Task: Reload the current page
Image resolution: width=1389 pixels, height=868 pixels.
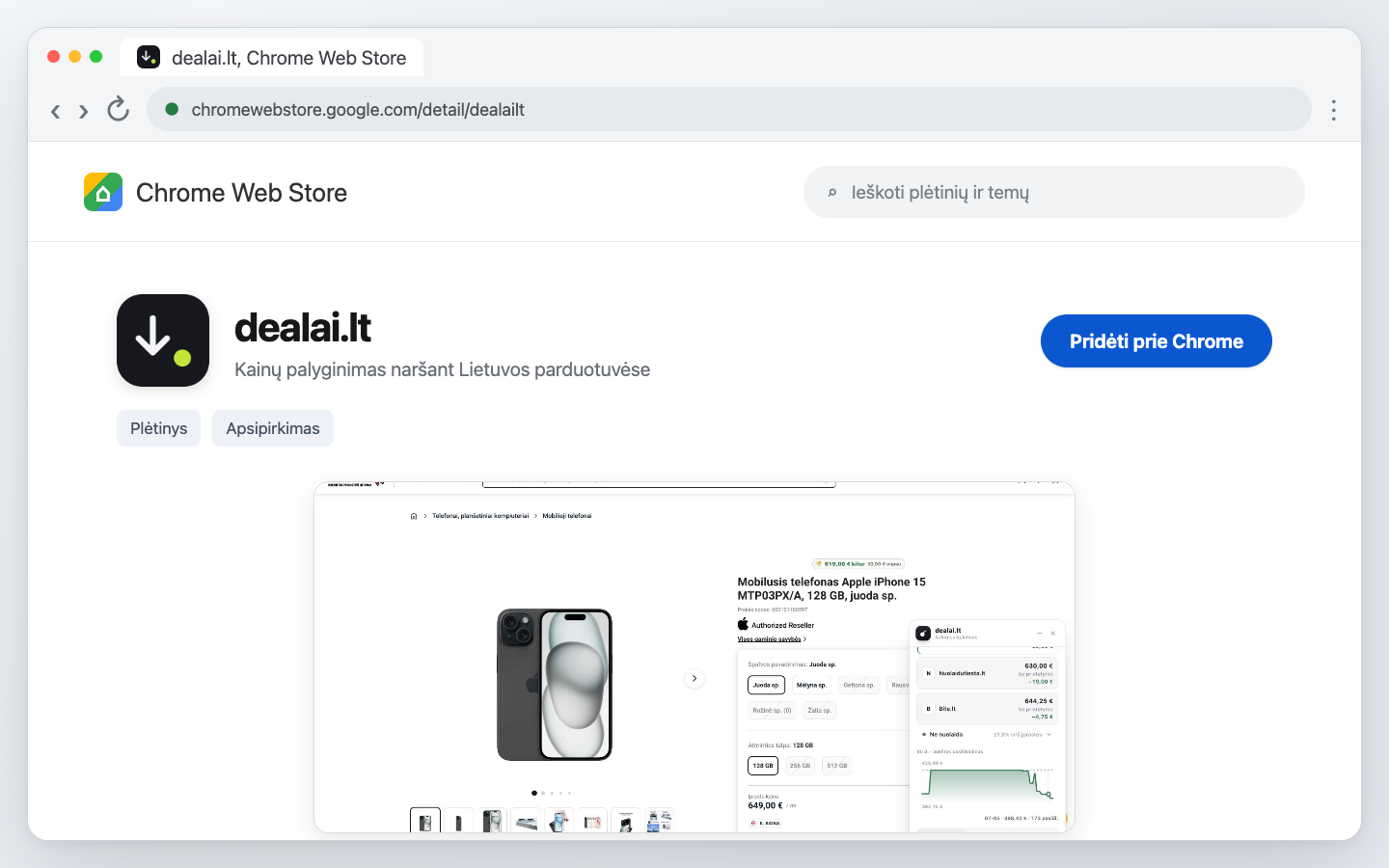Action: (118, 109)
